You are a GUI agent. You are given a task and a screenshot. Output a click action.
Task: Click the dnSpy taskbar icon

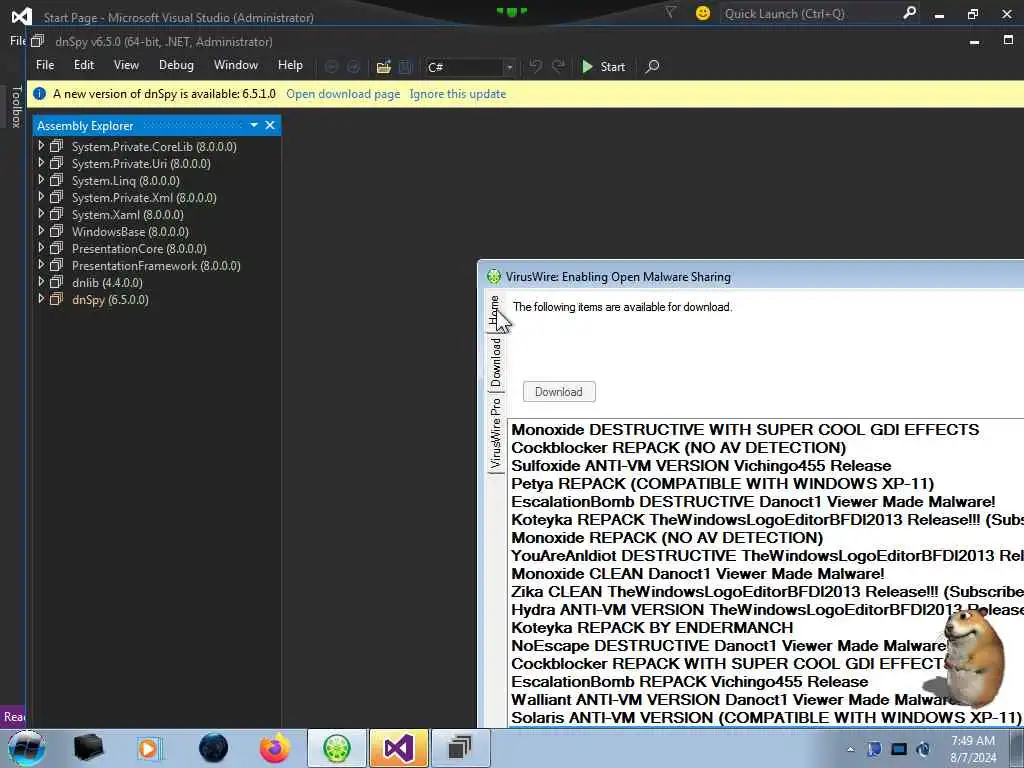click(x=460, y=748)
